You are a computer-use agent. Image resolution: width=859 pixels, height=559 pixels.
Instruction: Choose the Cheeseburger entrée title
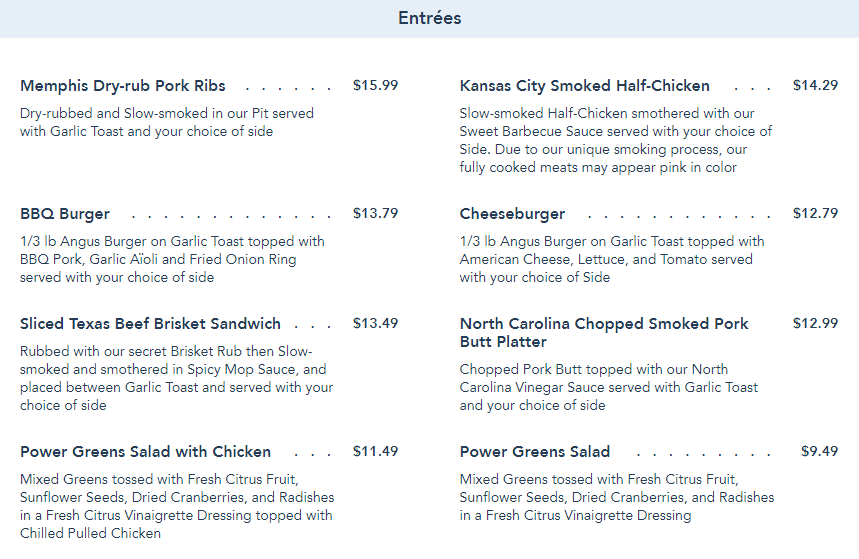(512, 214)
